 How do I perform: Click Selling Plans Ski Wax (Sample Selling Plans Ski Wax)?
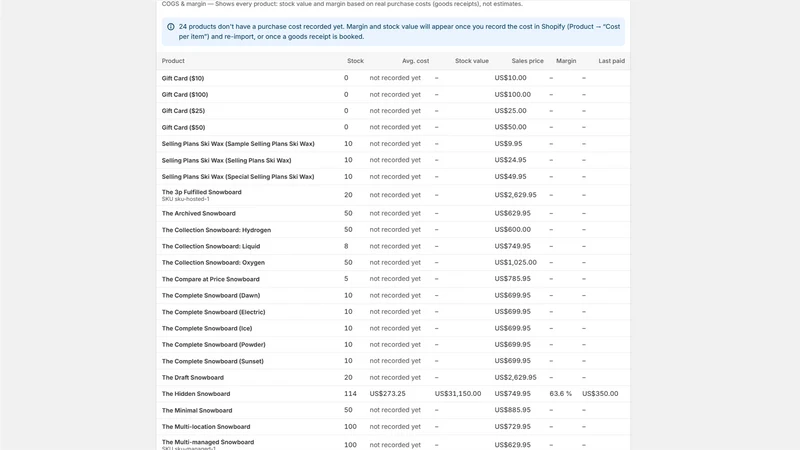[238, 144]
